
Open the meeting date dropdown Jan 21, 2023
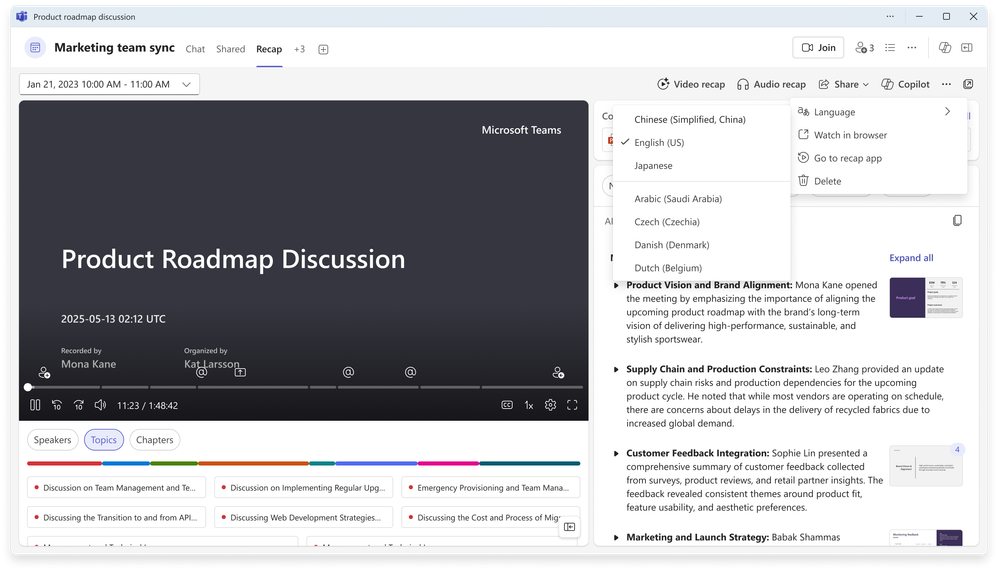[109, 84]
